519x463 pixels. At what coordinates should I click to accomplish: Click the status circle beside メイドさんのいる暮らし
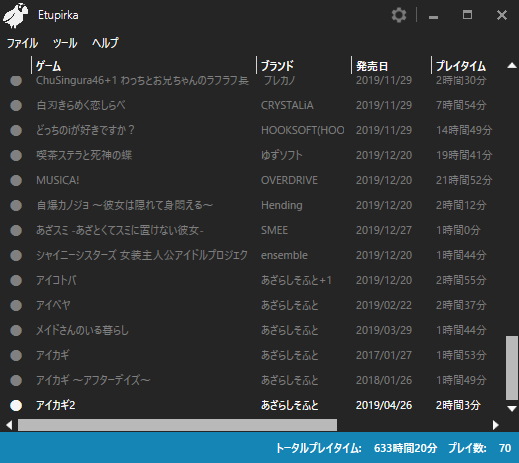coord(16,330)
